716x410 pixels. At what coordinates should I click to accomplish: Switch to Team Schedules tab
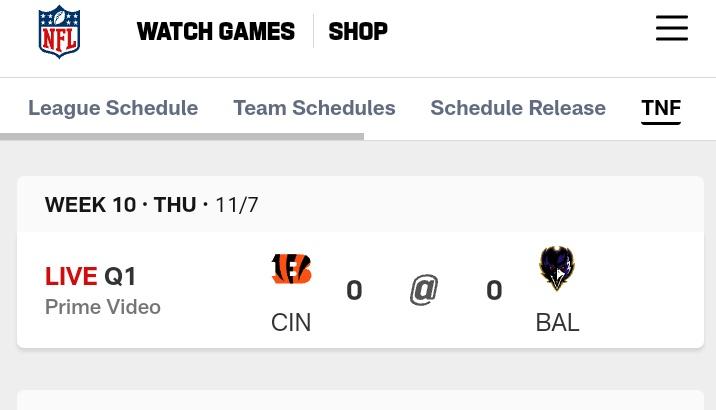click(x=314, y=108)
